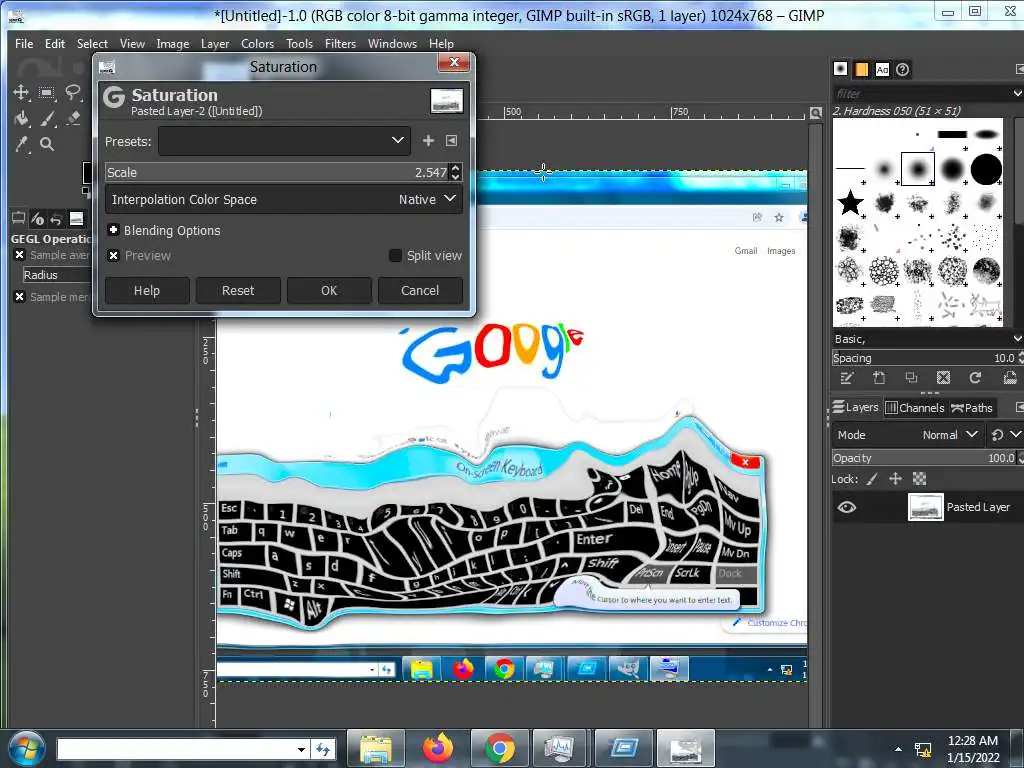
Task: Select the large solid black round brush
Action: coord(986,169)
